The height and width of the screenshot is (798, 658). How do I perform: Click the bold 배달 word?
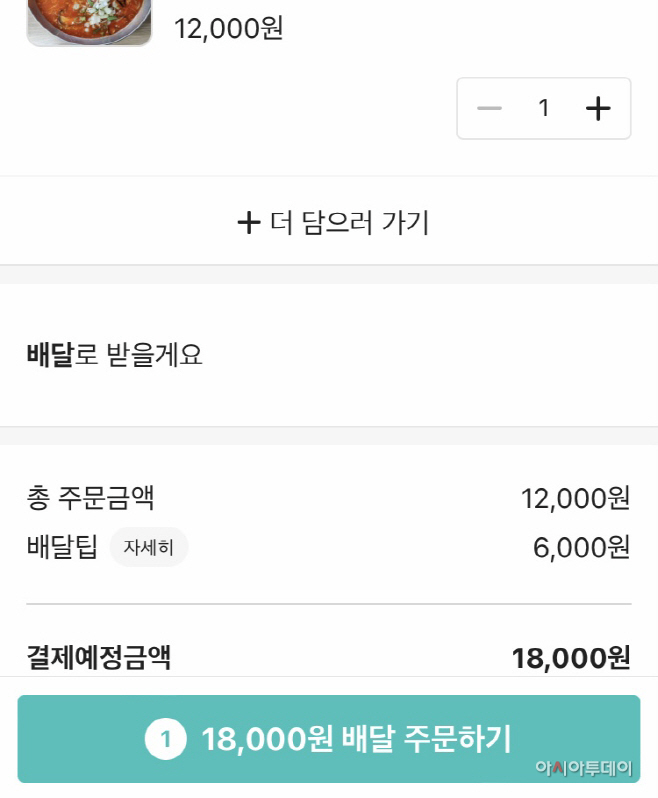click(x=50, y=355)
